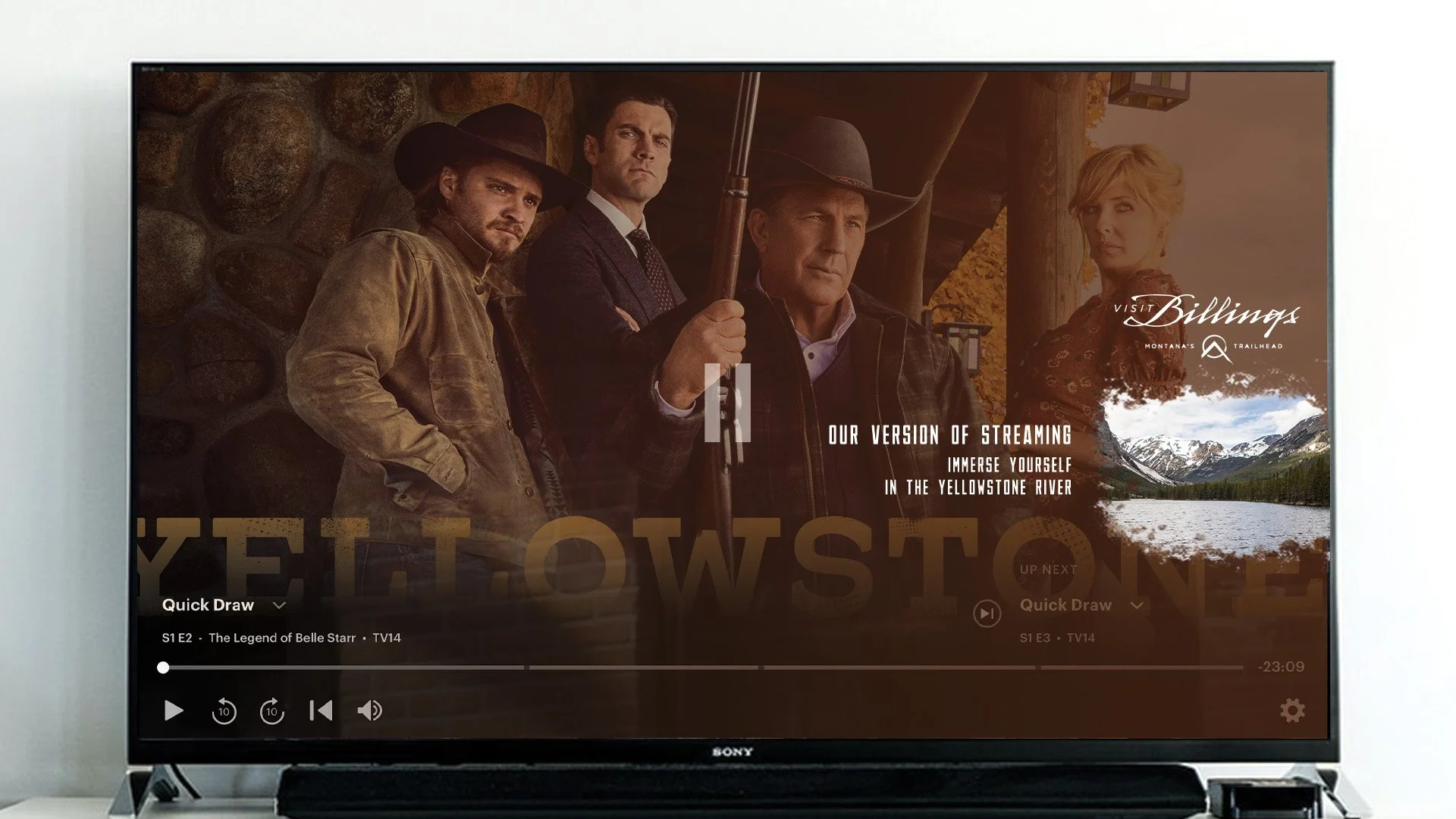Click the remaining time -23:09
1456x819 pixels.
pos(1281,667)
